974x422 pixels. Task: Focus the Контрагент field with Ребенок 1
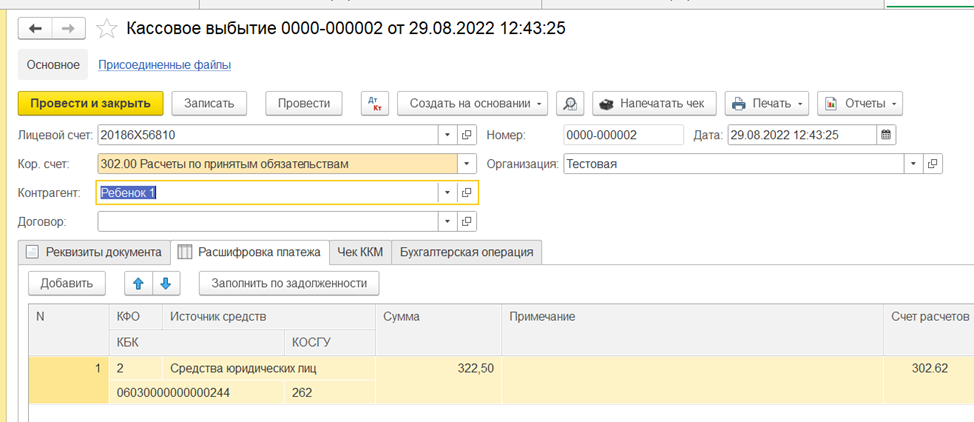pyautogui.click(x=268, y=193)
